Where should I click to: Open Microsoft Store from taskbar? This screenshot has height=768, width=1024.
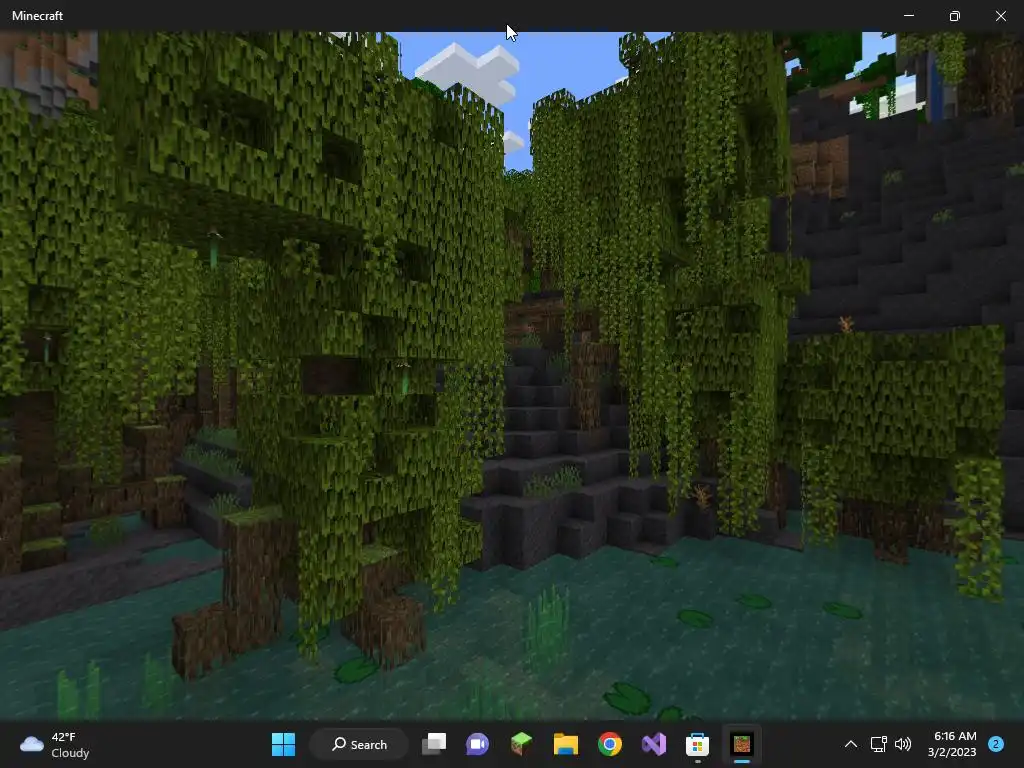tap(697, 744)
